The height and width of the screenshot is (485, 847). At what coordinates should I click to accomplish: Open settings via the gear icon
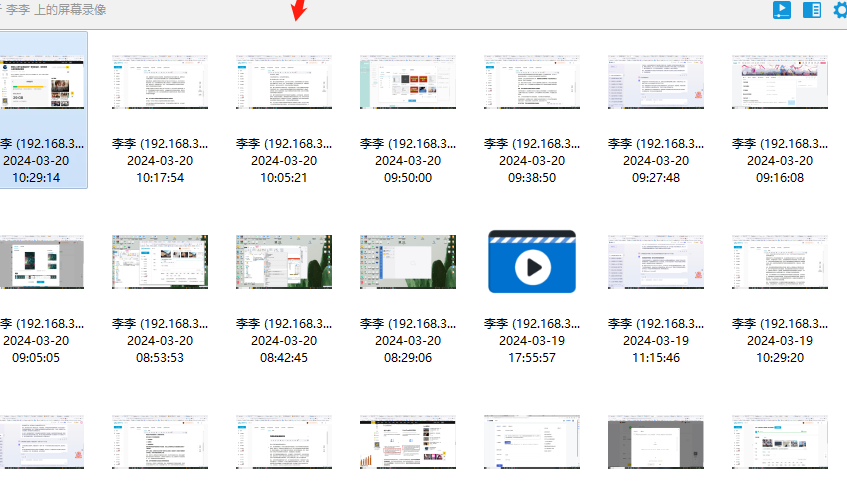point(841,10)
